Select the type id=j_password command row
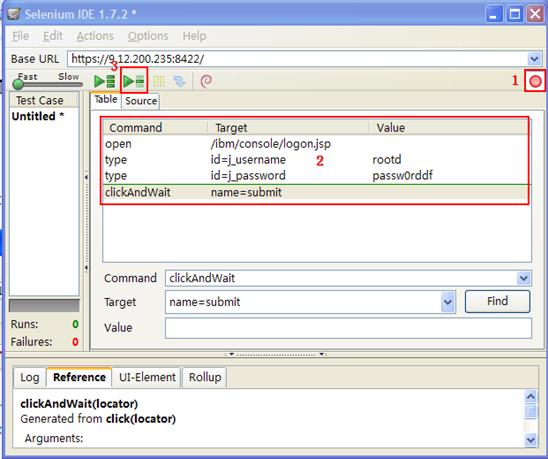Image resolution: width=548 pixels, height=459 pixels. (x=317, y=175)
